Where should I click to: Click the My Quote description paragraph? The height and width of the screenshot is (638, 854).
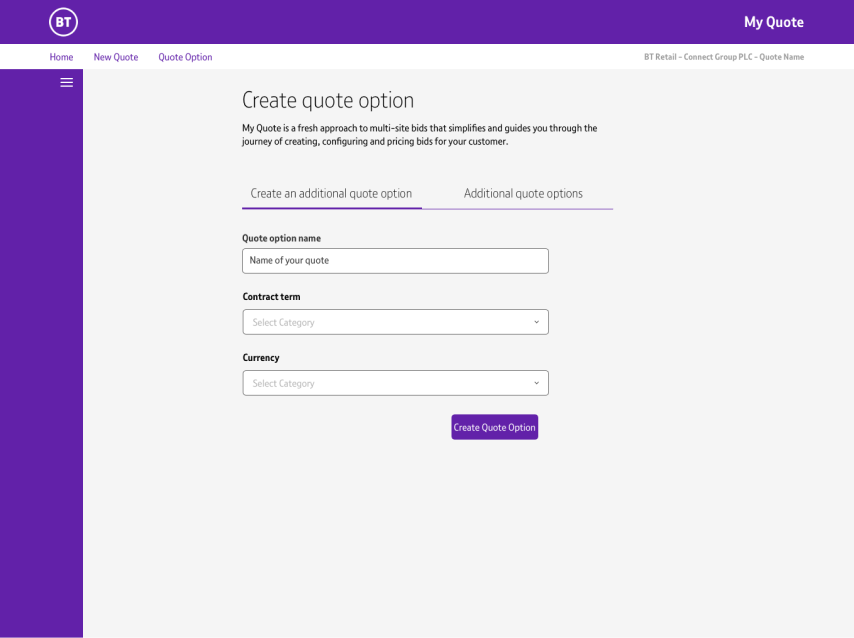[x=419, y=135]
